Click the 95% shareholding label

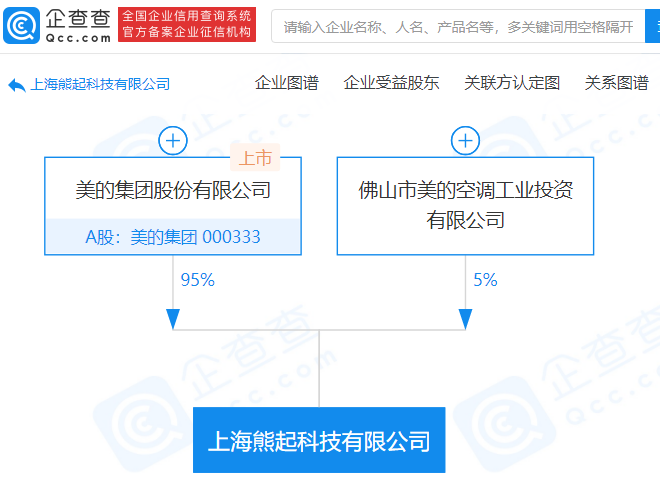click(x=197, y=280)
